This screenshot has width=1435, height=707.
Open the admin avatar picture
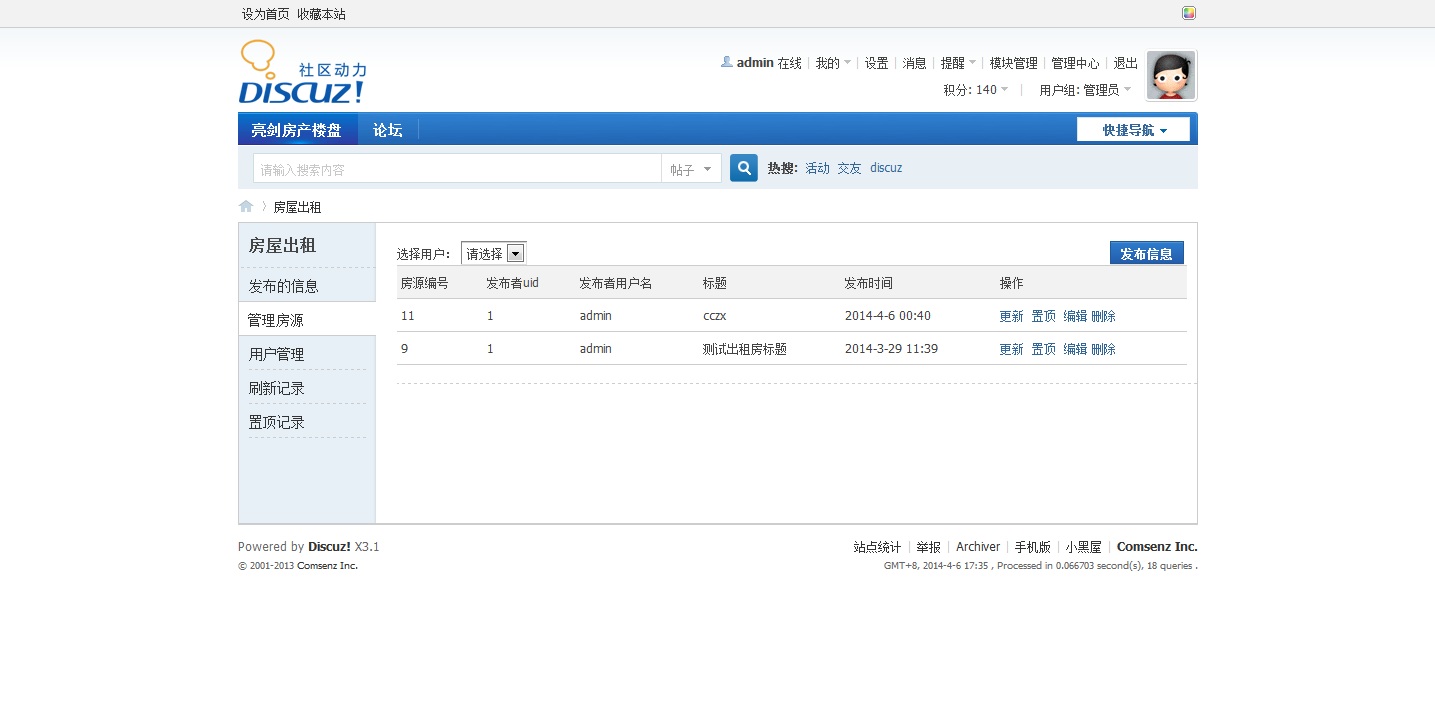(1171, 76)
